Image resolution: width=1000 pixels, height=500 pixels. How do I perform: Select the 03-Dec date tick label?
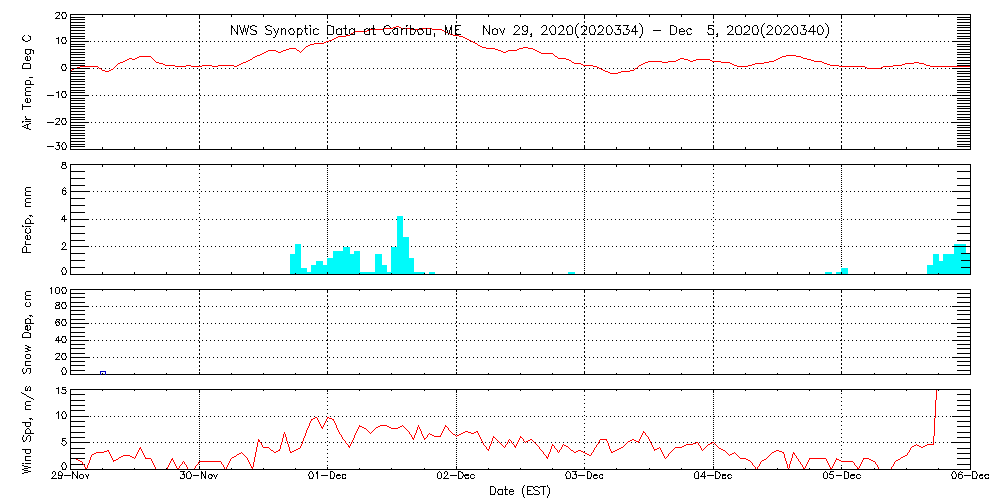(585, 478)
